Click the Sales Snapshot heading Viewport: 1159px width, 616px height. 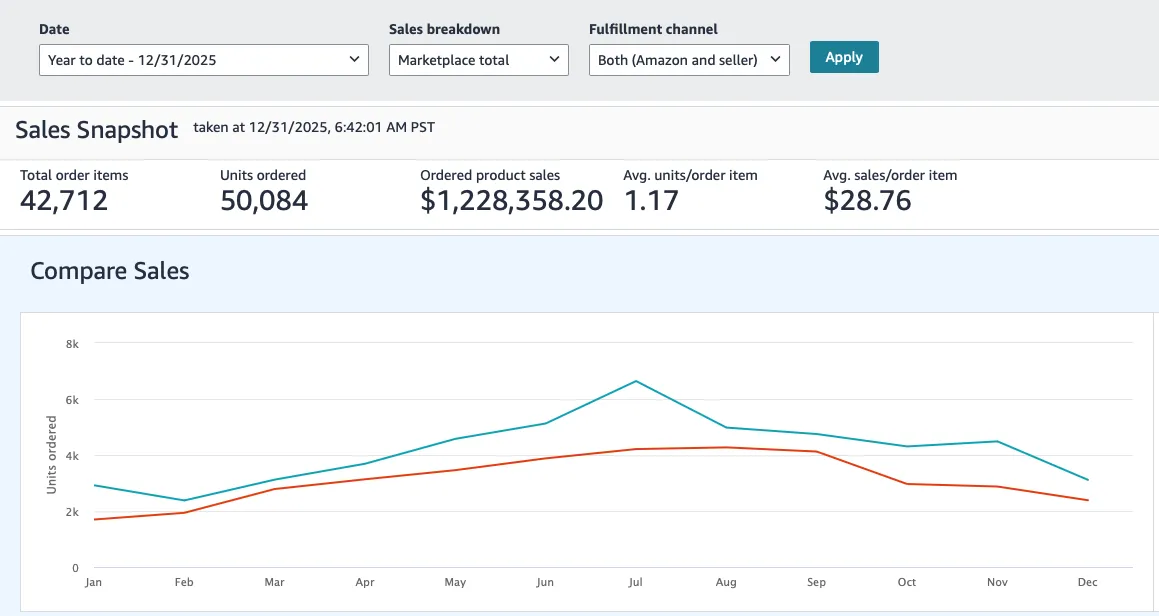[97, 129]
